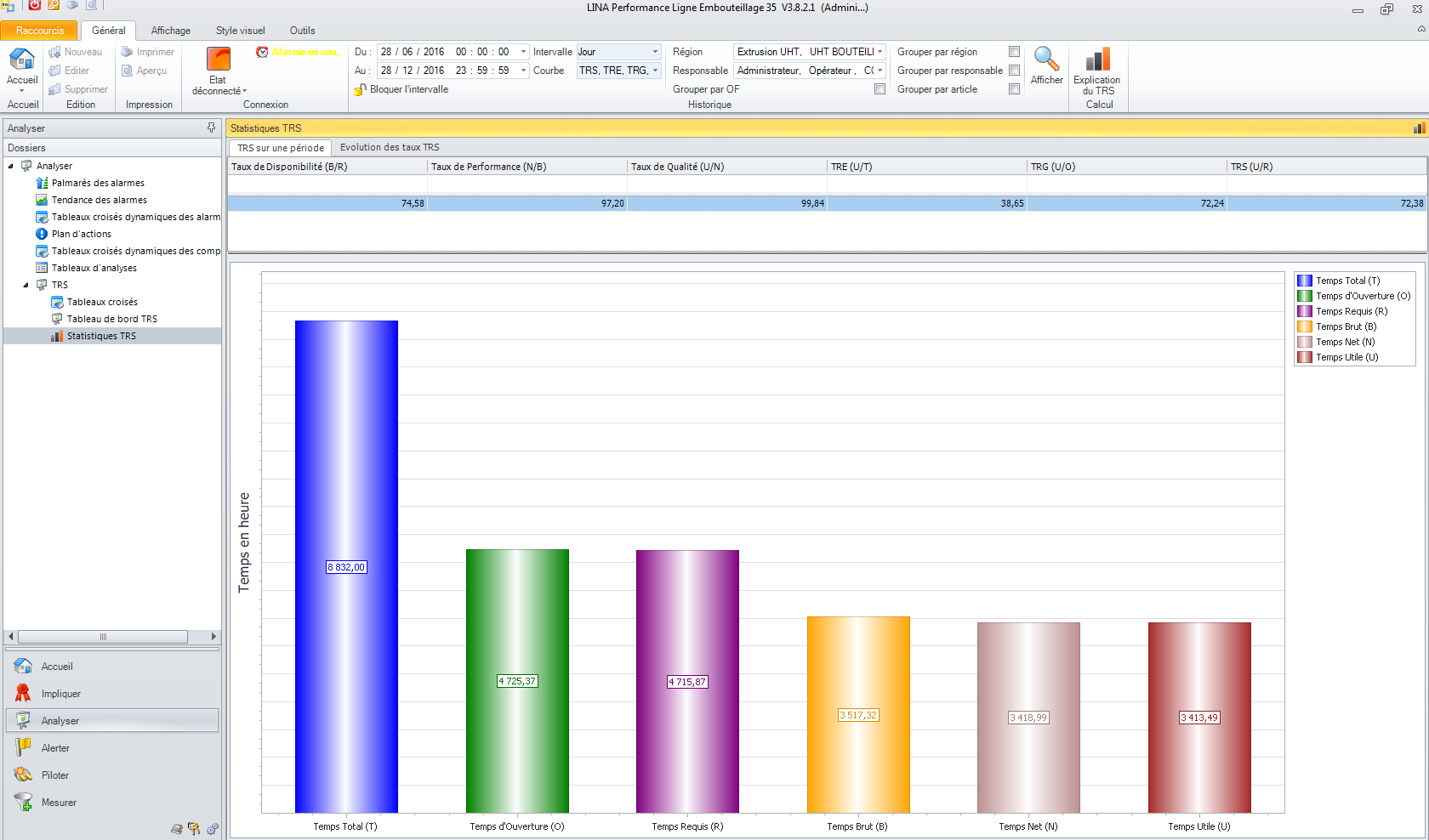Click the keys icon at bottom of sidebar

(x=194, y=829)
